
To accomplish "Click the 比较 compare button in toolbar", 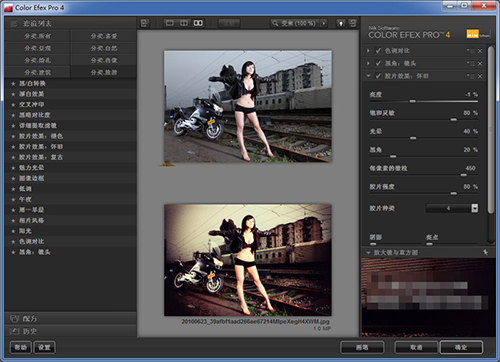I will coord(229,23).
